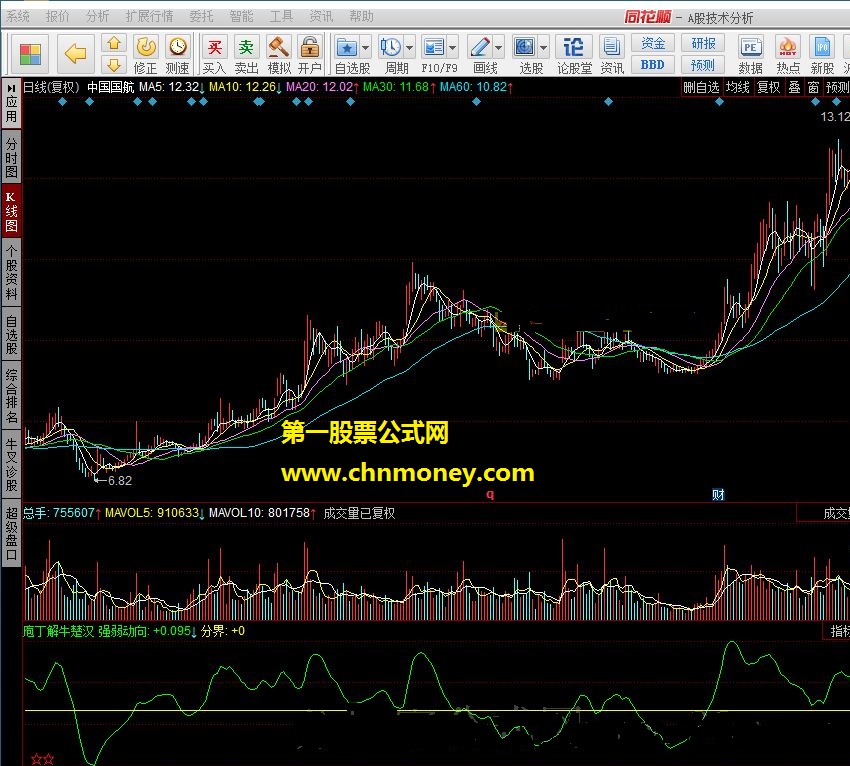The image size is (850, 766).
Task: Toggle the 预测 option in chart header
Action: click(x=837, y=87)
